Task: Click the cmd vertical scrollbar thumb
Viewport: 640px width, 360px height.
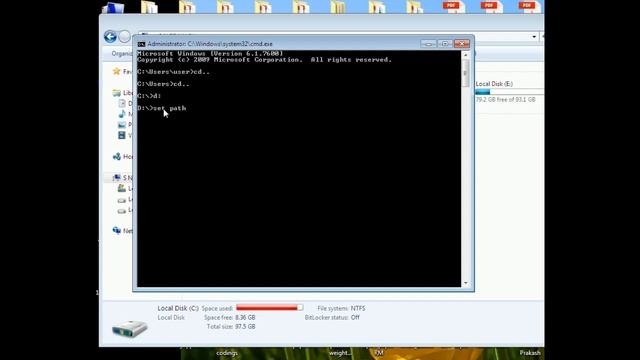Action: [466, 73]
